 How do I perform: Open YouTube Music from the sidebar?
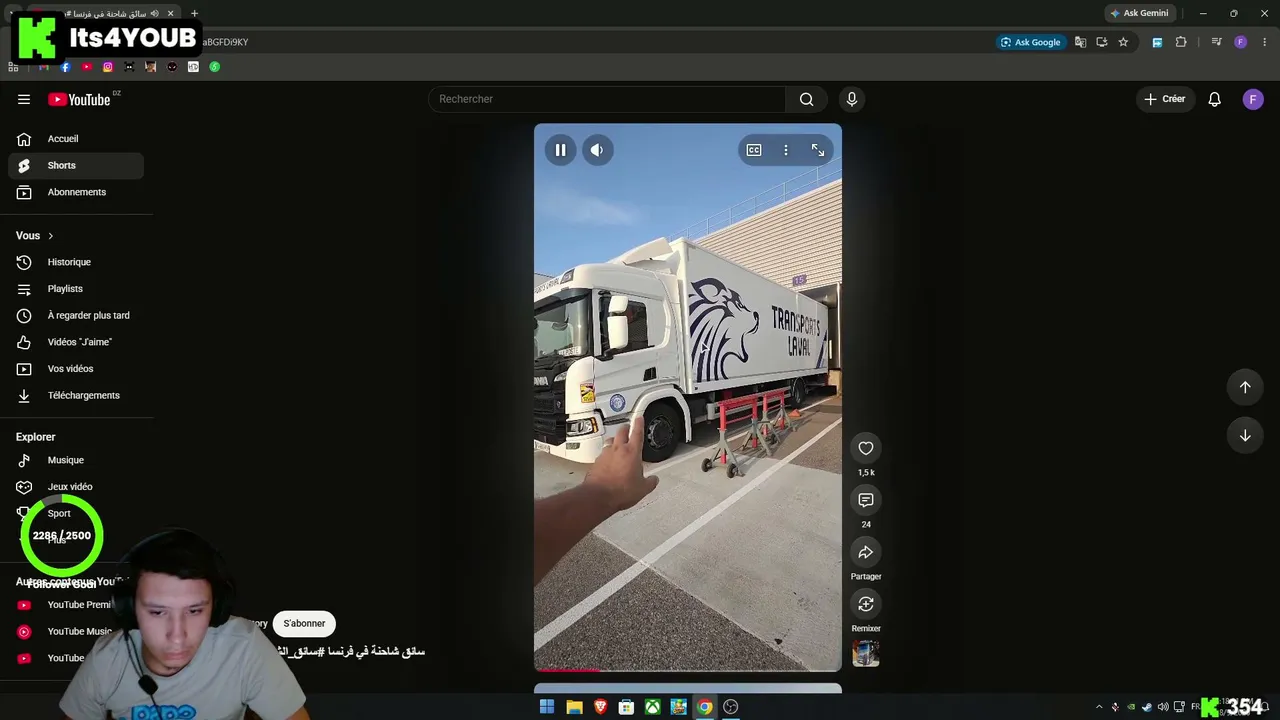coord(76,632)
